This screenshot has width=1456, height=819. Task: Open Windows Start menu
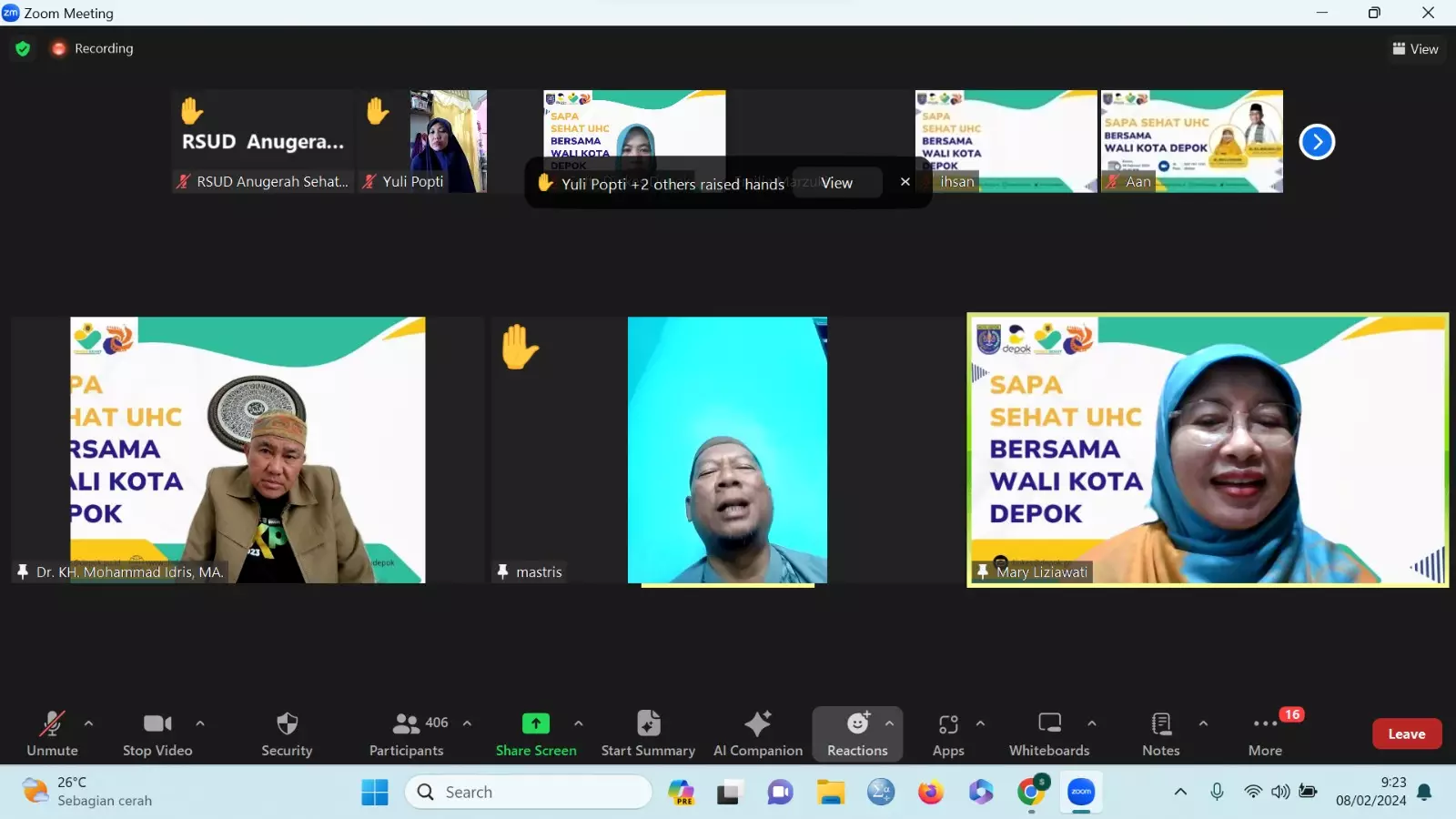pos(374,793)
